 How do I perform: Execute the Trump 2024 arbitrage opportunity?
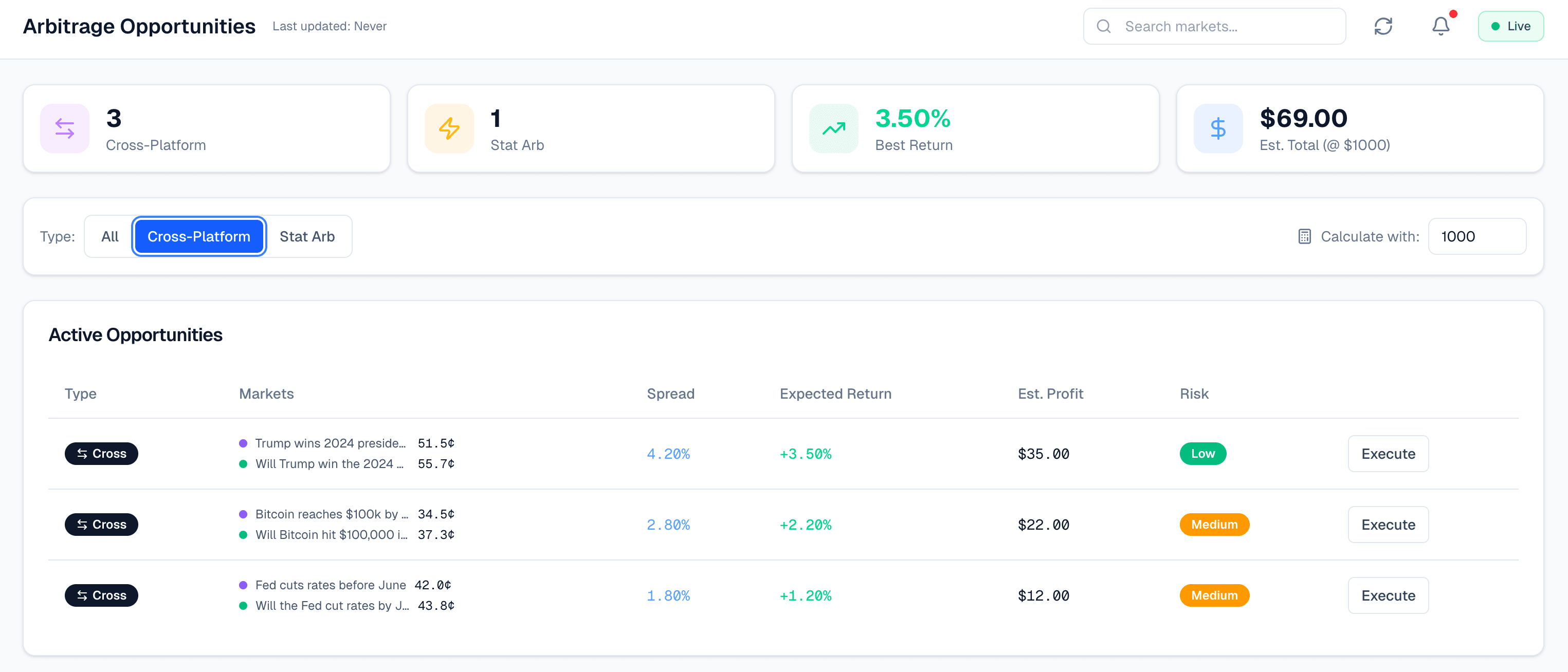(1388, 453)
